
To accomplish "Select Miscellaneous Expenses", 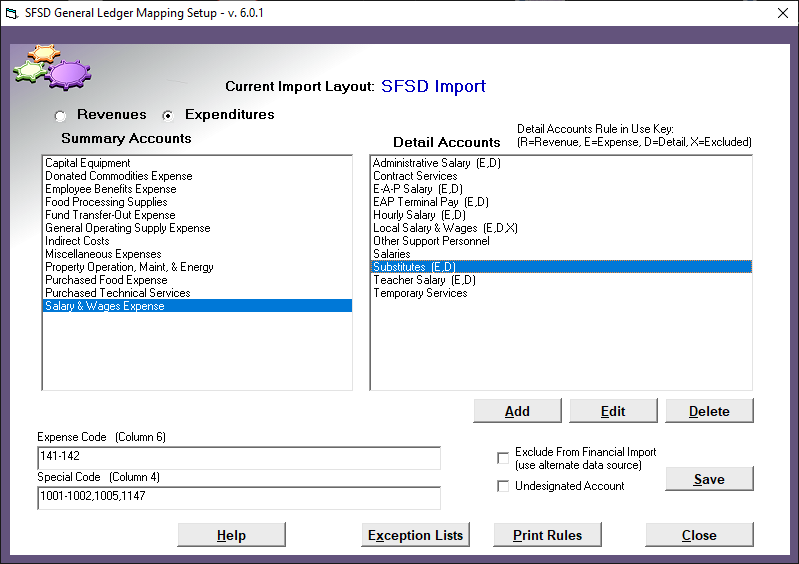I will 197,254.
